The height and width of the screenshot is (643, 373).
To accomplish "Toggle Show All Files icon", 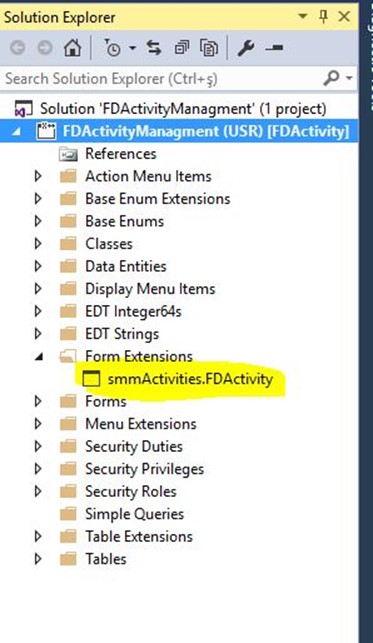I will click(209, 48).
